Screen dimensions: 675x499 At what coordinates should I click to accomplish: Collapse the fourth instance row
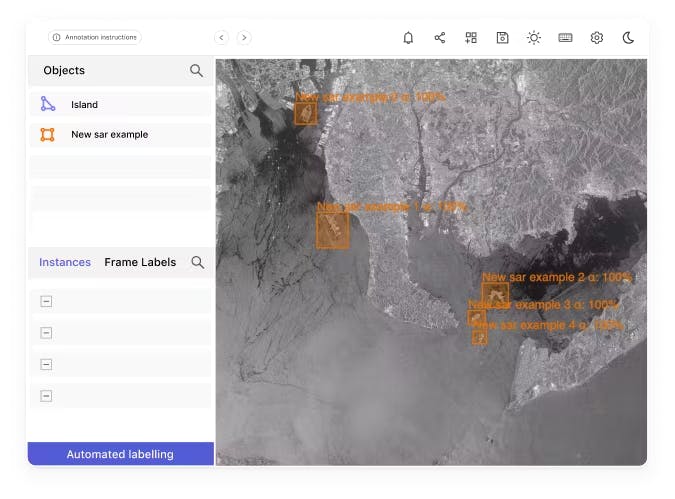46,395
